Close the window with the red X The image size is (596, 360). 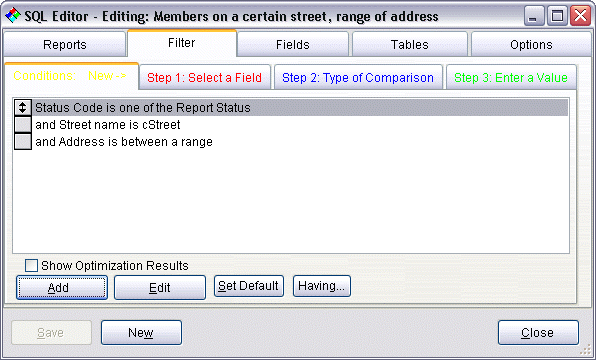click(x=580, y=16)
